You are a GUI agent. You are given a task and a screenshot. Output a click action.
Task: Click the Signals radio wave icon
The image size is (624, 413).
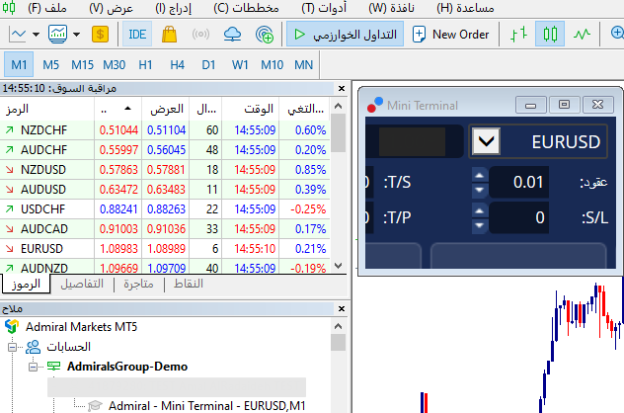click(x=201, y=35)
